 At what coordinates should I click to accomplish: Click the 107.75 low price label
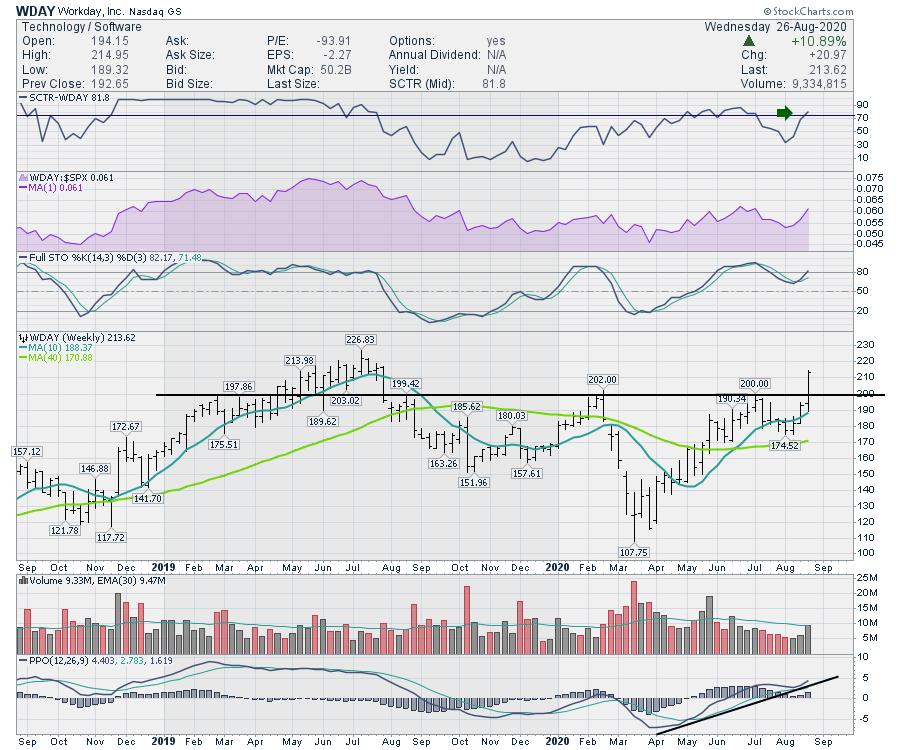(636, 551)
